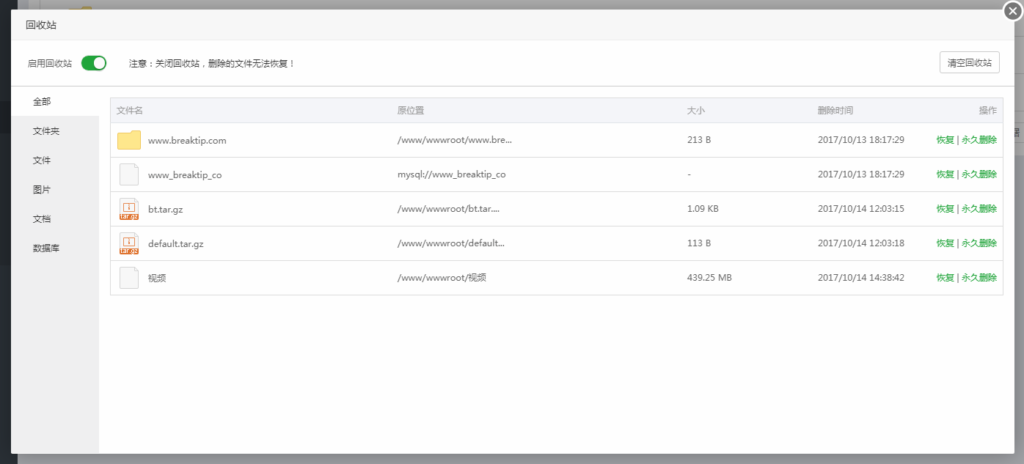Screen dimensions: 1024x464
Task: Restore the www.breaktip.com folder
Action: tap(945, 140)
